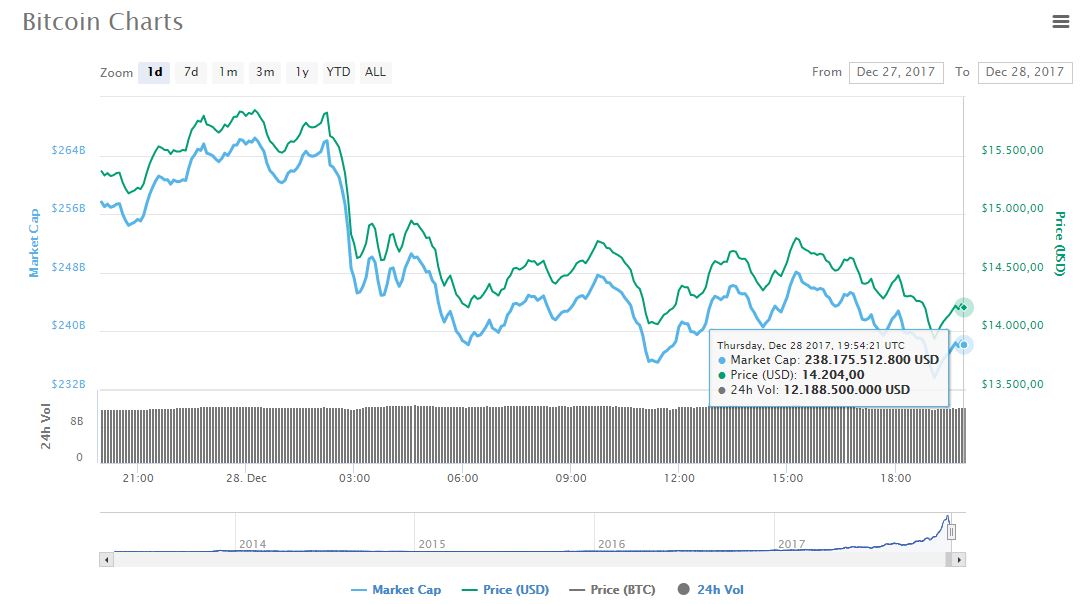Select the ALL zoom range
The width and height of the screenshot is (1087, 604).
375,72
